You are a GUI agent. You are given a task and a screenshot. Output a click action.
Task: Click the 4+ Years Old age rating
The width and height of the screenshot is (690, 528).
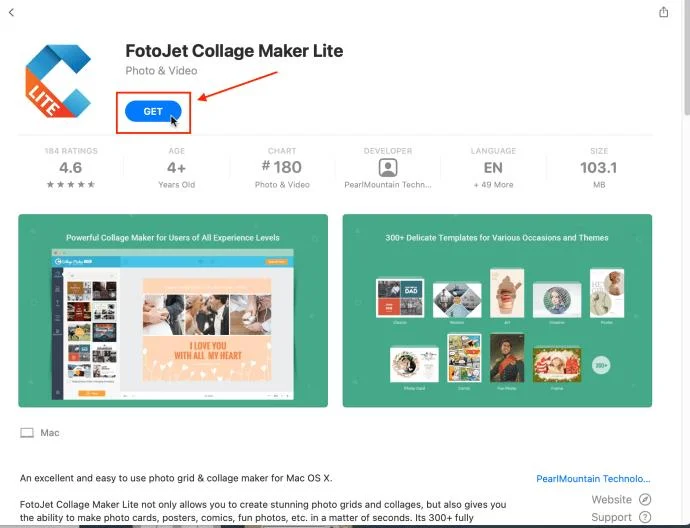point(176,168)
